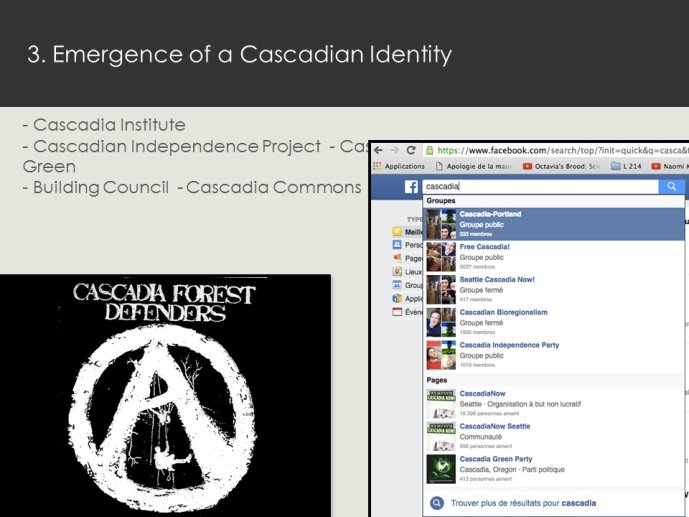Click the 'Cascadian Independence Project' bullet text
The width and height of the screenshot is (689, 517).
tap(177, 146)
